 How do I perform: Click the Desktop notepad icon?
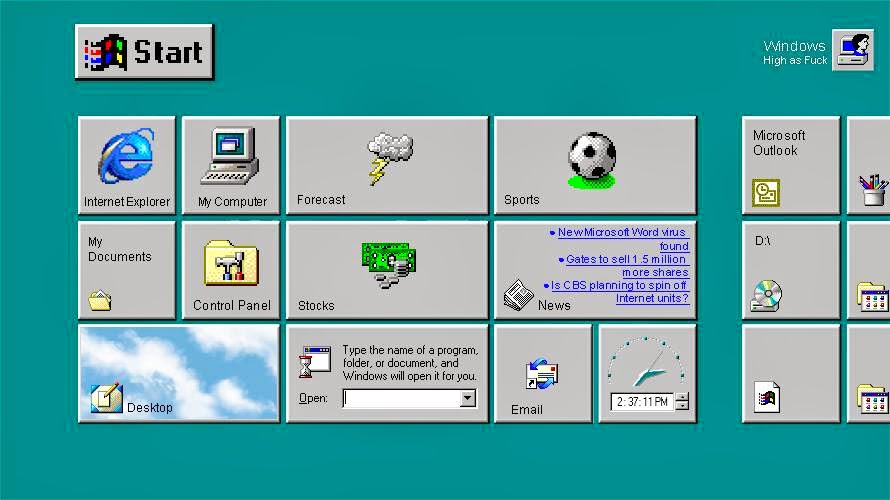pyautogui.click(x=106, y=398)
